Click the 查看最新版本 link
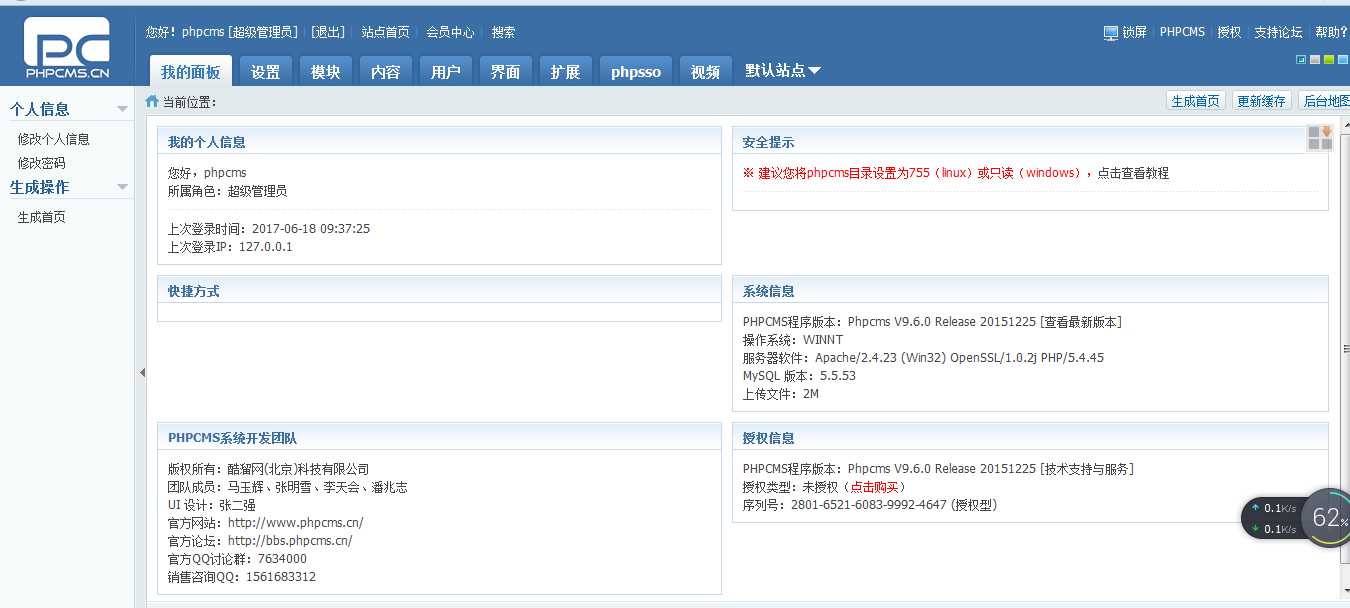1350x608 pixels. [1081, 322]
